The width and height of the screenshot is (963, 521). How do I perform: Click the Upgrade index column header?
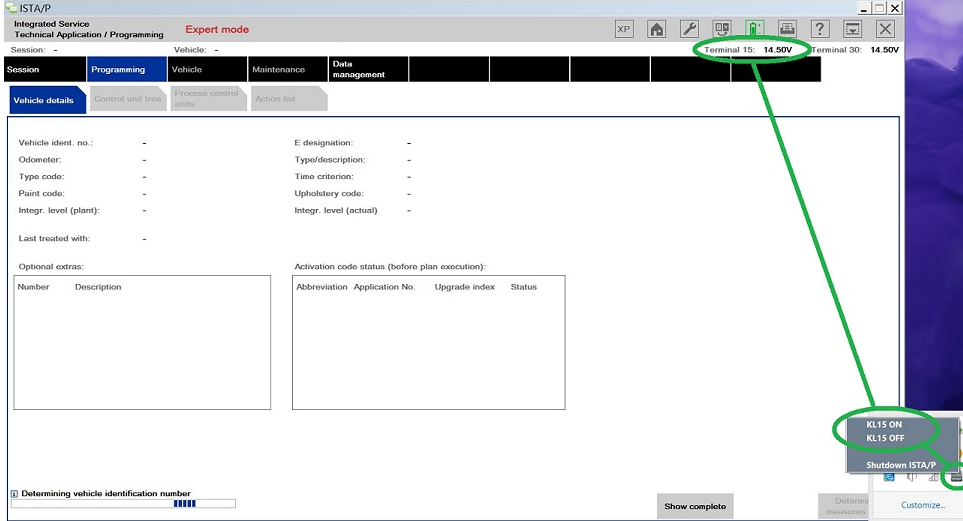click(x=465, y=287)
